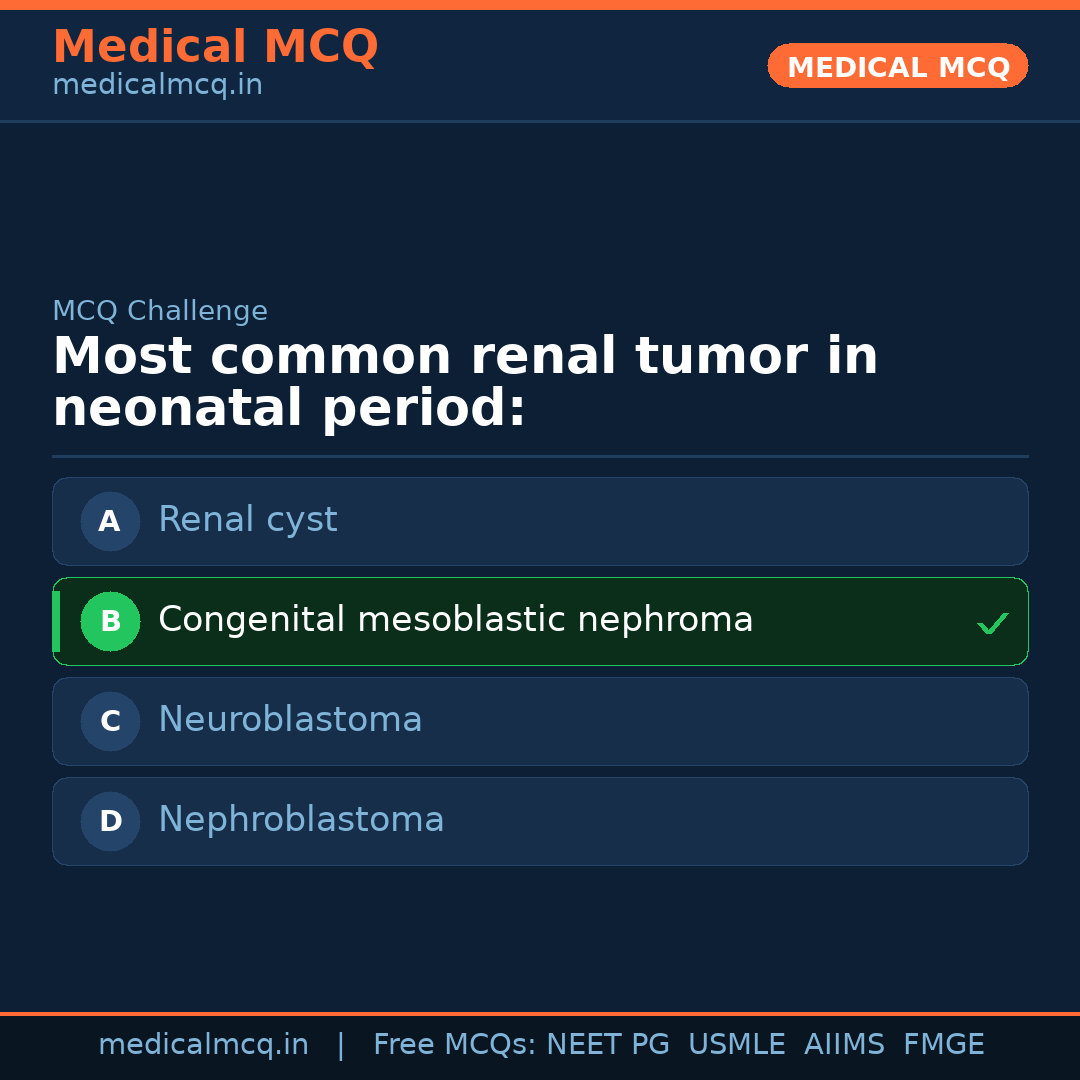Viewport: 1080px width, 1080px height.
Task: Click FMGE in the footer
Action: click(x=943, y=1045)
